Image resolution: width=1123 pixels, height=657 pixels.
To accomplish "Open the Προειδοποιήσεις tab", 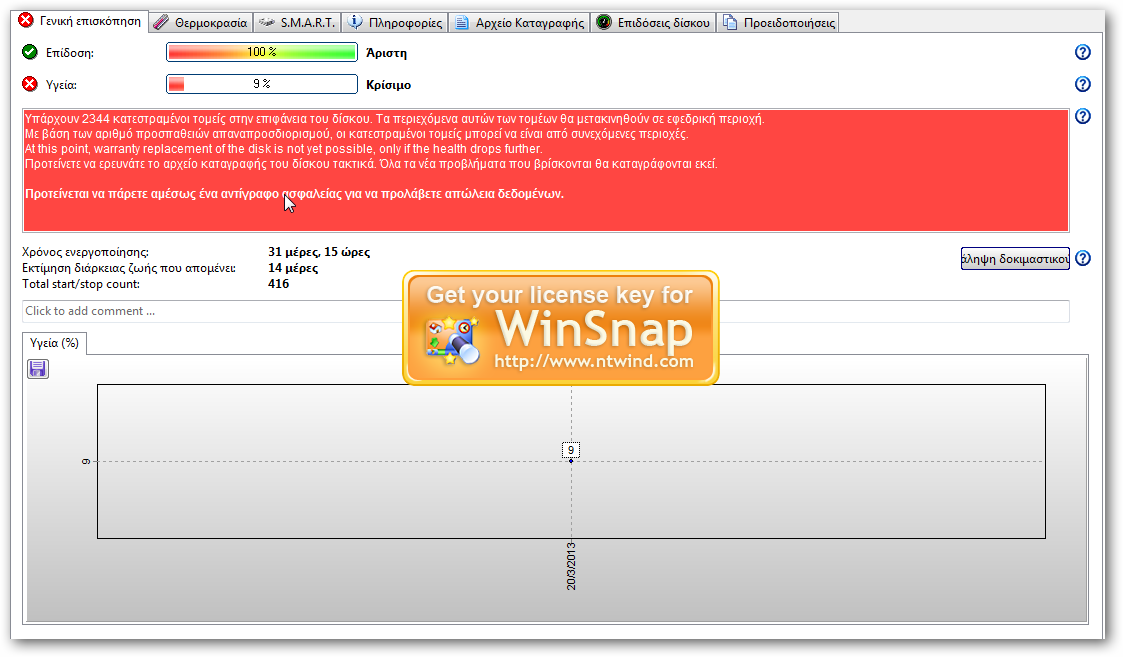I will (x=779, y=23).
